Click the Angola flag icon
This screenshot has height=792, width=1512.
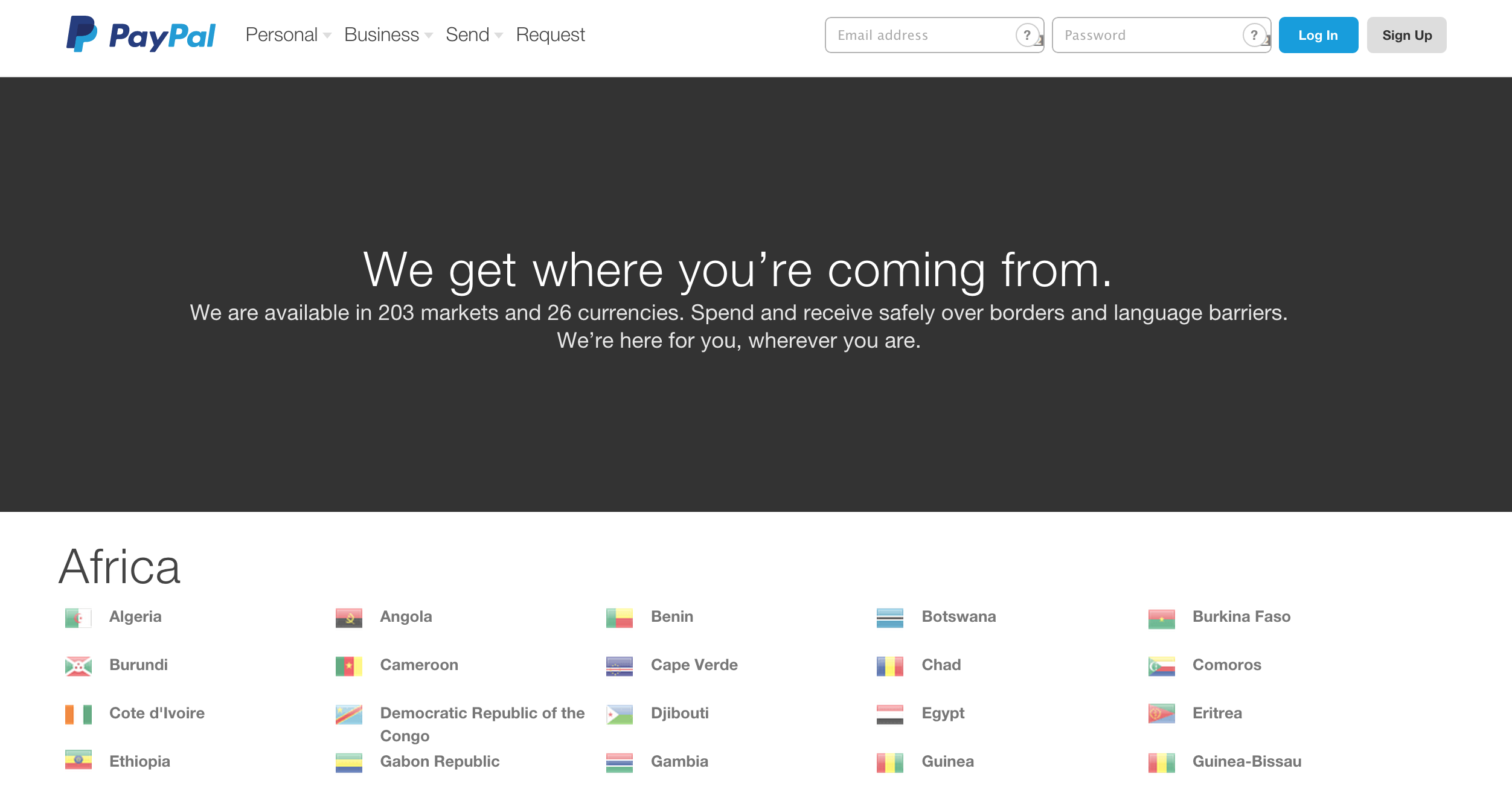click(x=350, y=617)
